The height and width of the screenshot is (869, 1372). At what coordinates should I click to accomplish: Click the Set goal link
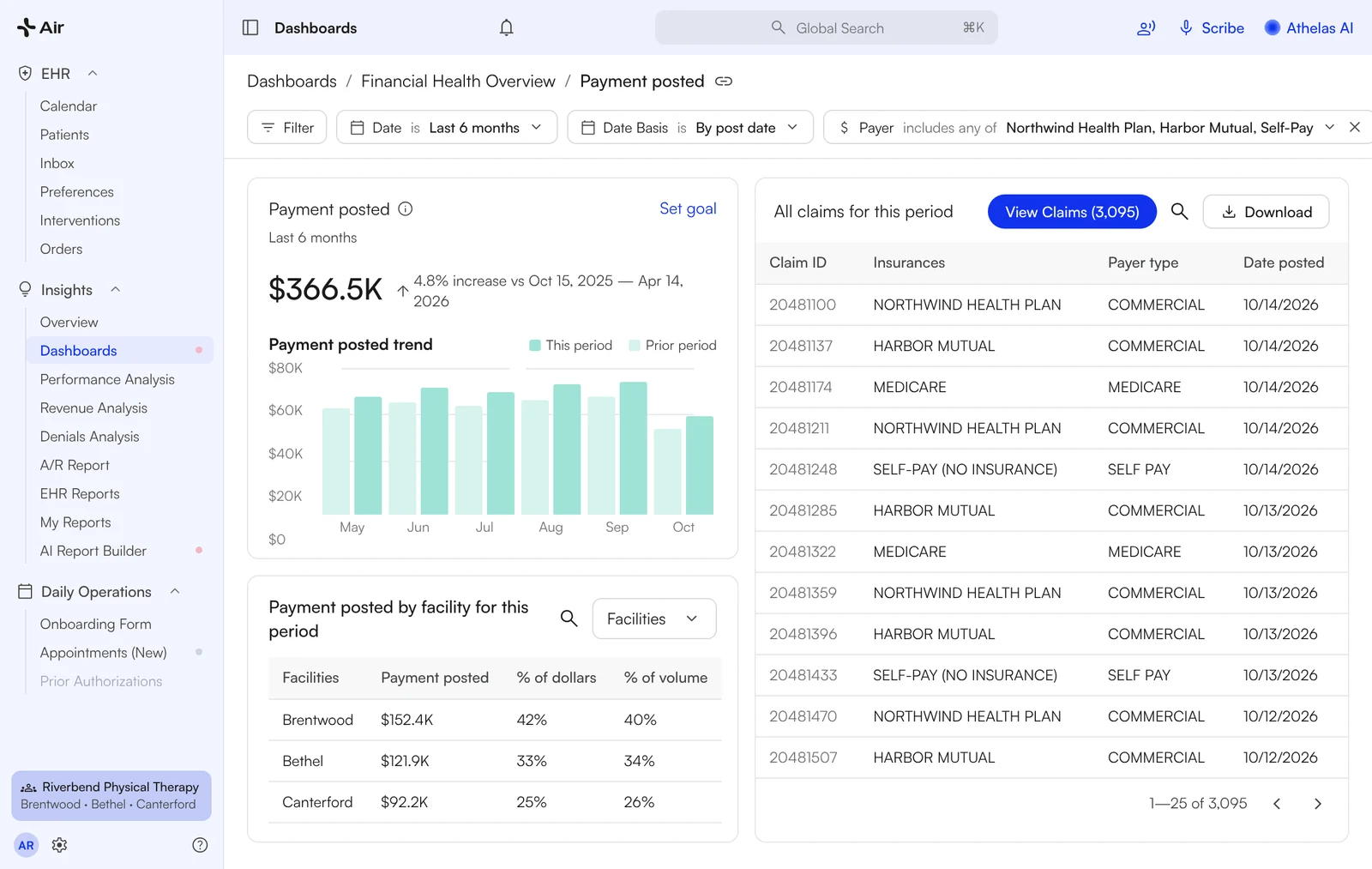coord(688,208)
